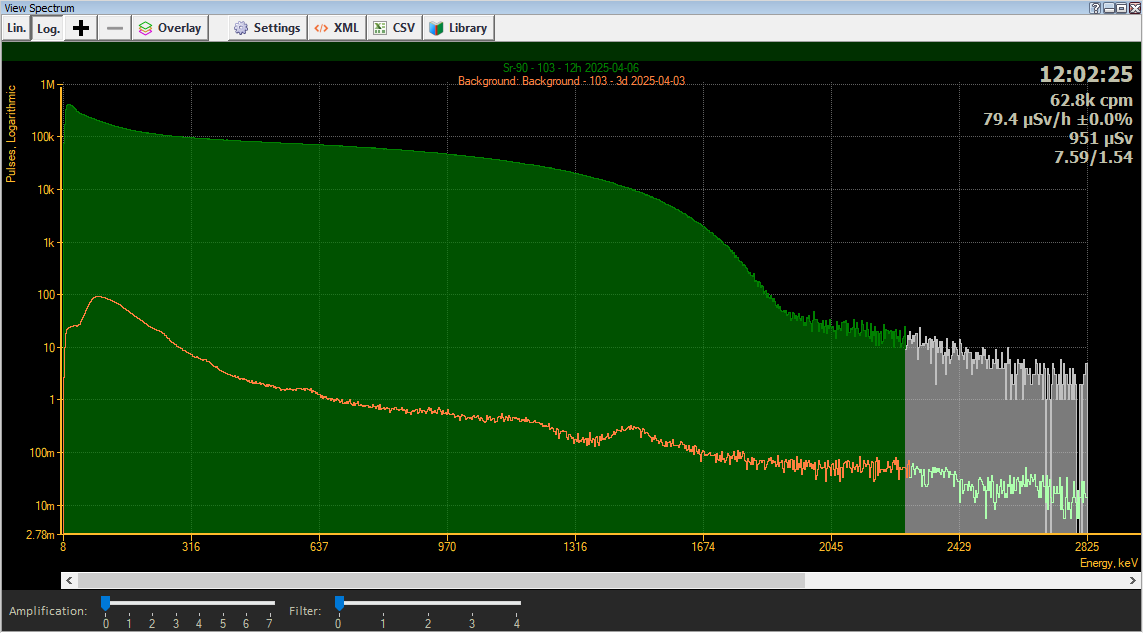Click the scrollbar left arrow
Image resolution: width=1143 pixels, height=633 pixels.
(68, 580)
